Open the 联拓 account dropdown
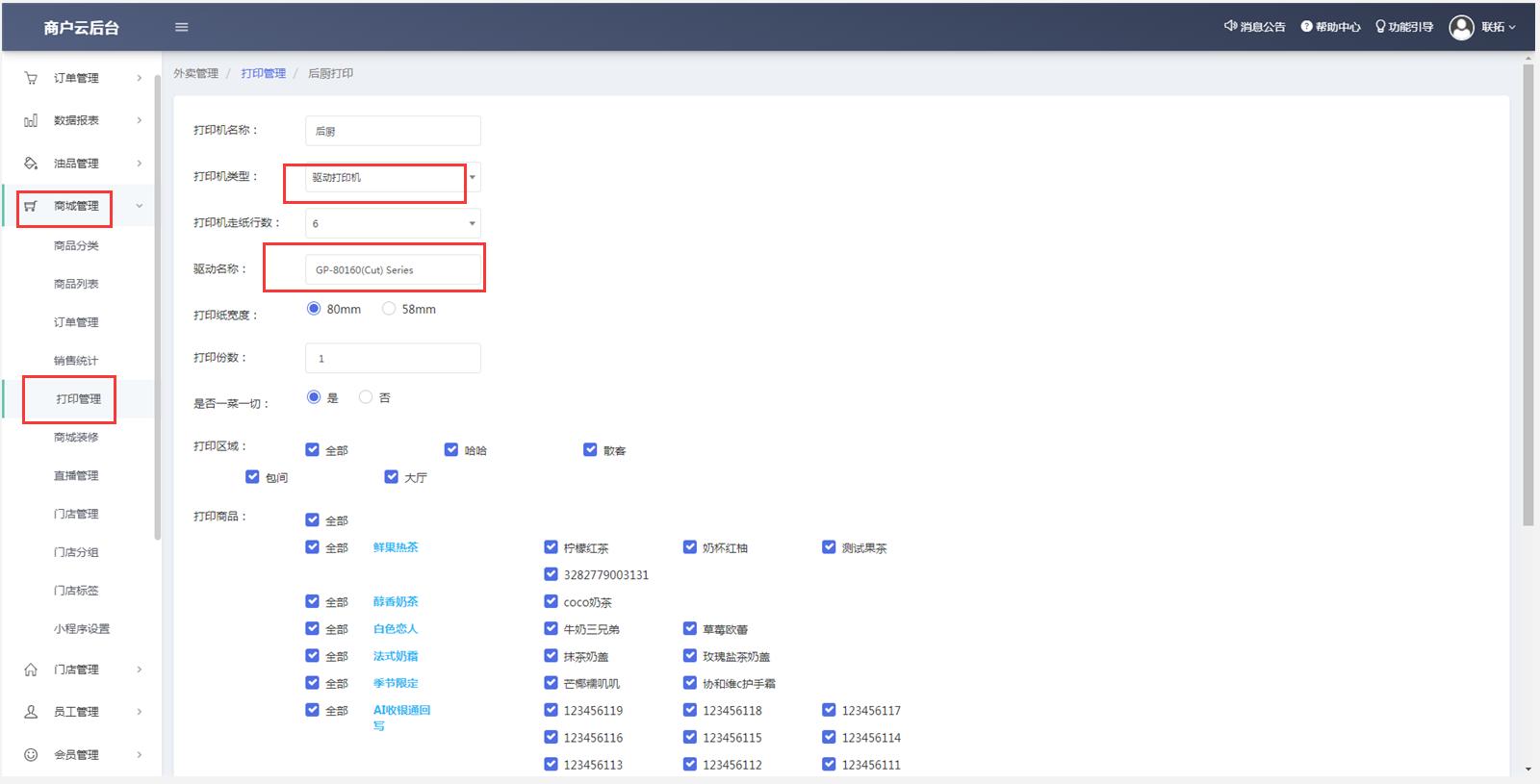This screenshot has height=784, width=1540. 1499,27
